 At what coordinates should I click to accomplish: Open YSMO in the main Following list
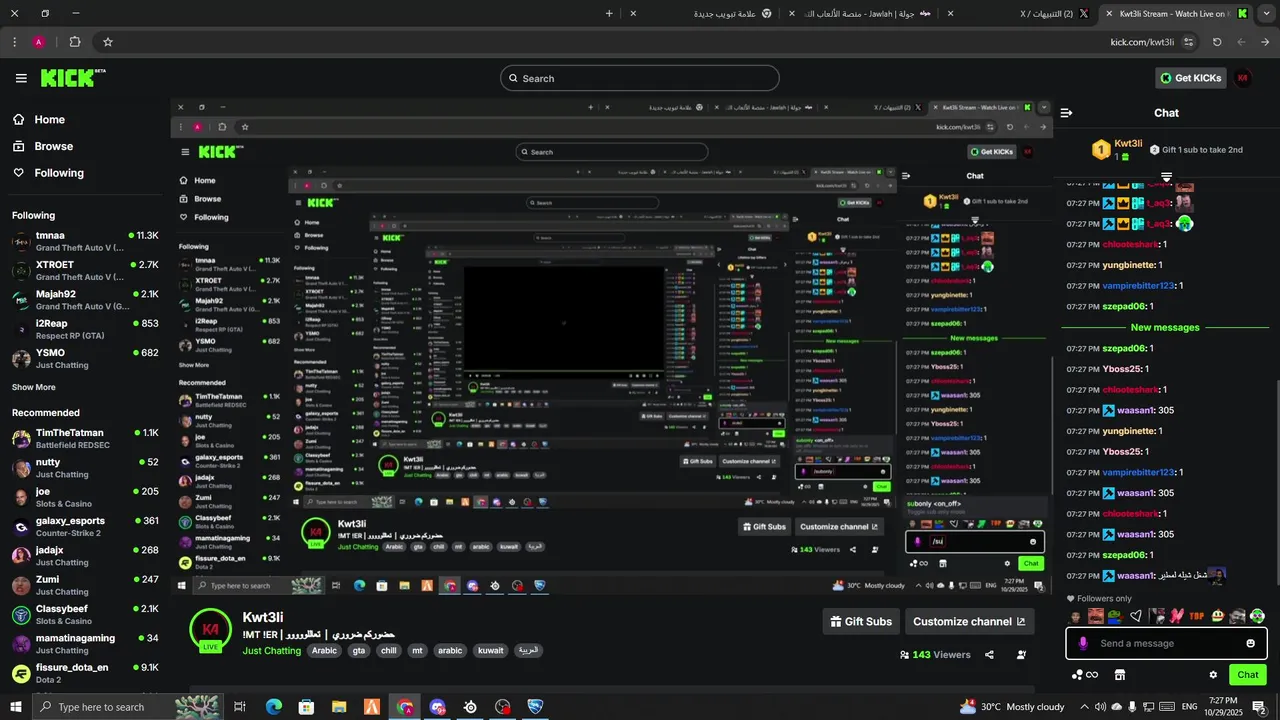click(85, 358)
